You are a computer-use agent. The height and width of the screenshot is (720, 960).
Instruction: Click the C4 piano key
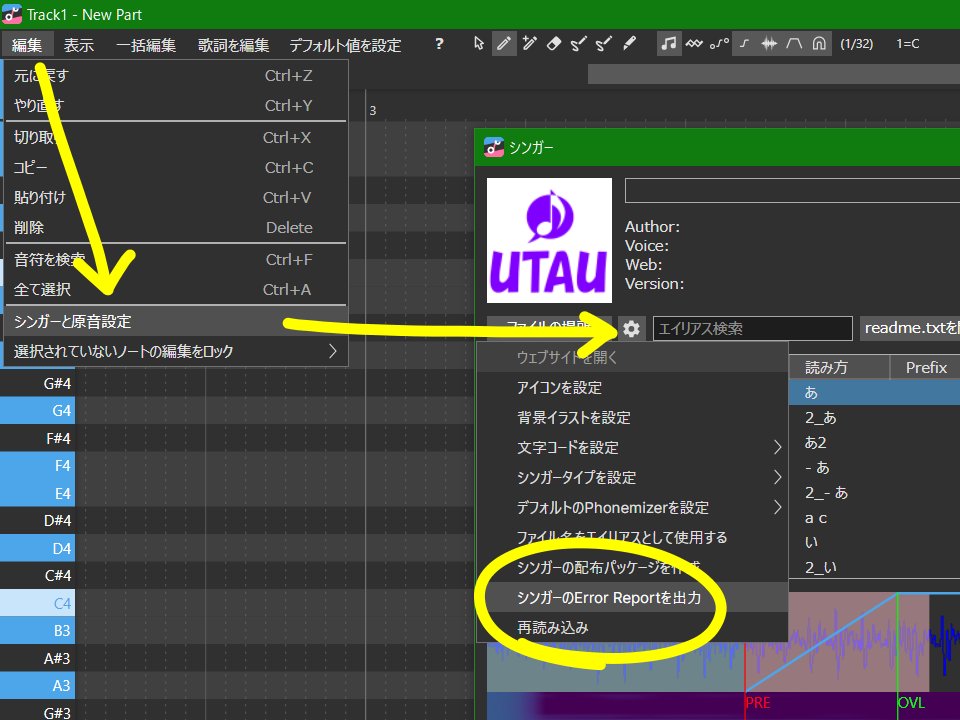[37, 603]
